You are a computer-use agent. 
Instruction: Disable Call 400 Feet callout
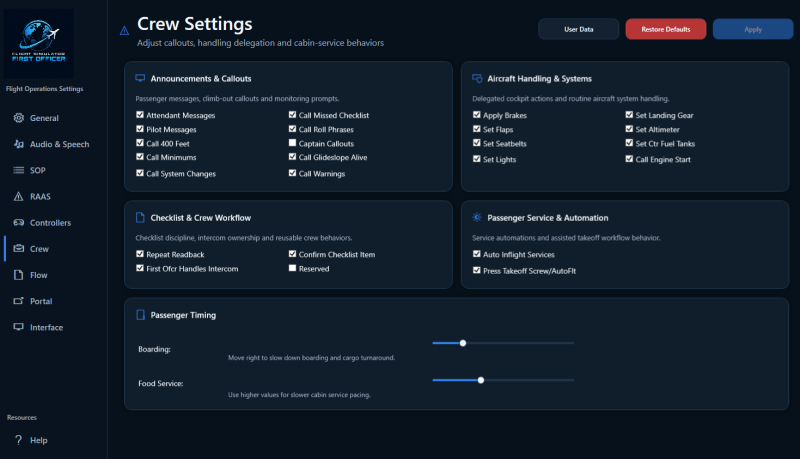pyautogui.click(x=140, y=143)
